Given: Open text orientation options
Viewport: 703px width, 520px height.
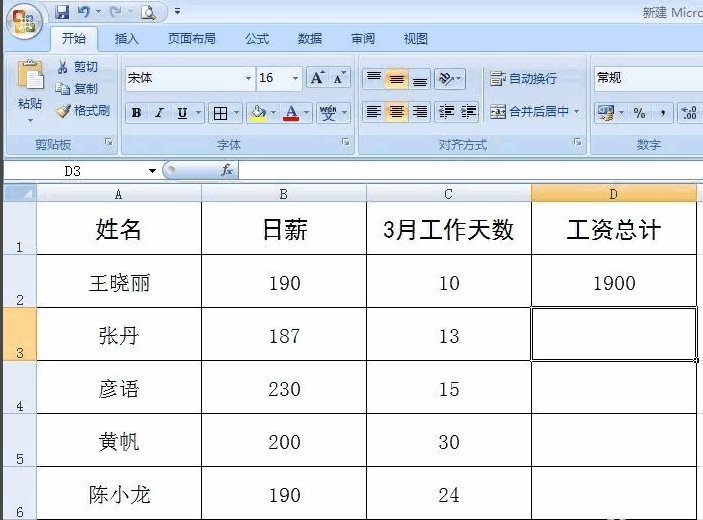Looking at the screenshot, I should click(x=450, y=79).
